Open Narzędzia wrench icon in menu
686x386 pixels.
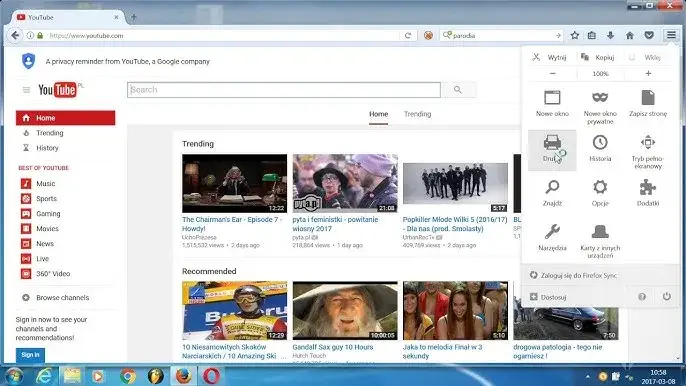[552, 238]
